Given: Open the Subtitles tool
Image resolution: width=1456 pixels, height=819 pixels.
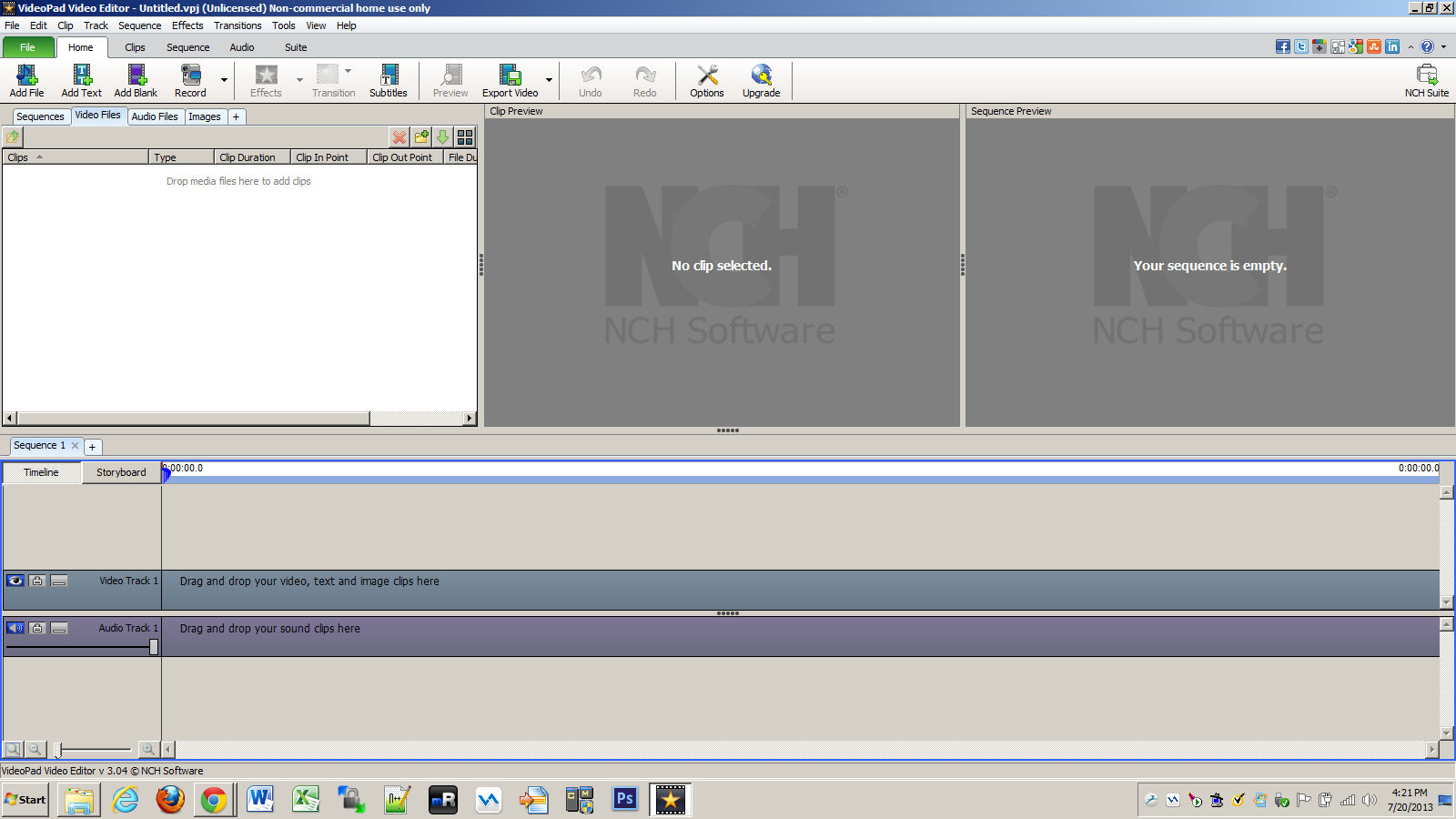Looking at the screenshot, I should point(389,80).
